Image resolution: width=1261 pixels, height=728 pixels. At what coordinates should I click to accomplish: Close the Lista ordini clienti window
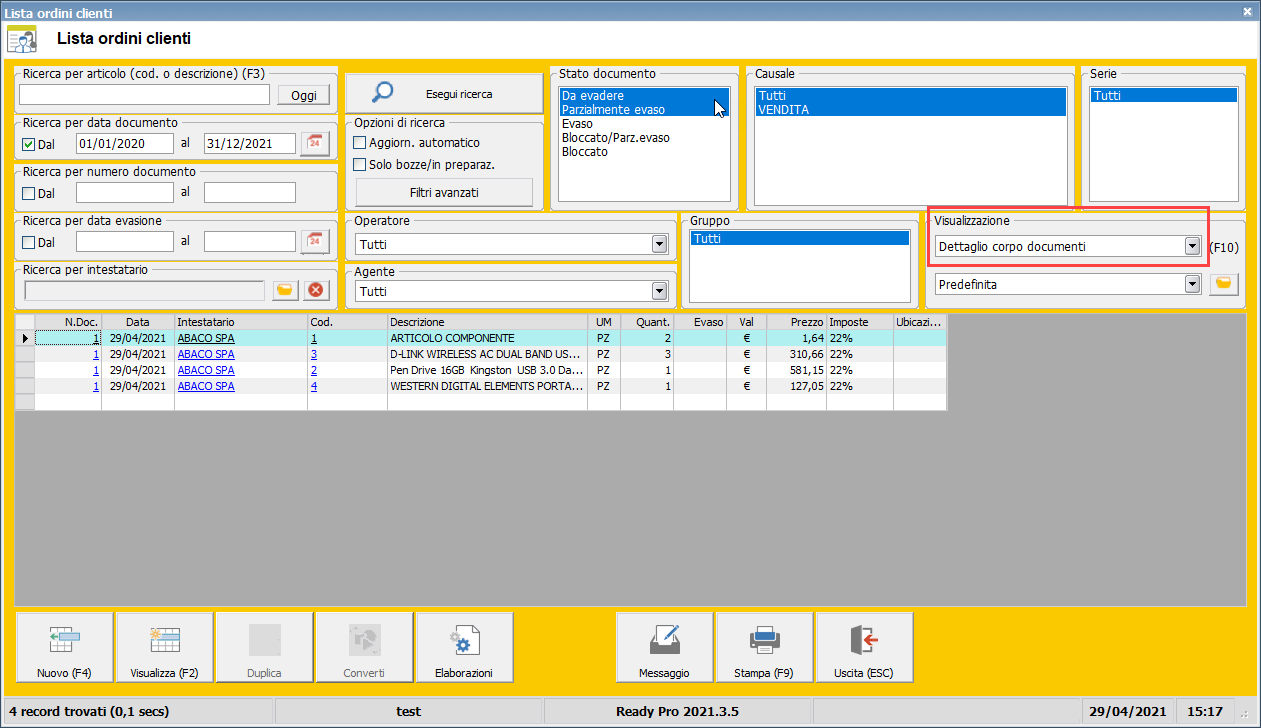1247,13
